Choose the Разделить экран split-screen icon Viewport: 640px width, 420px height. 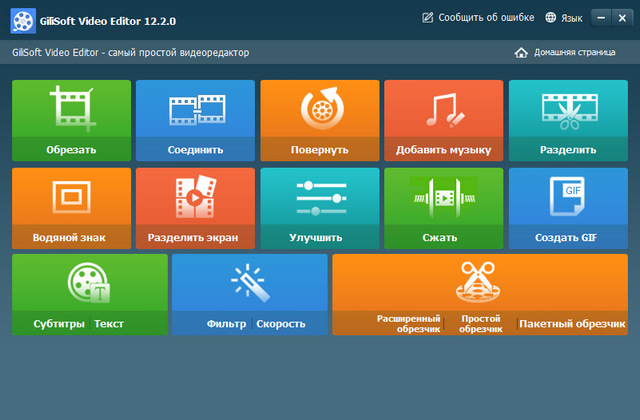[195, 196]
